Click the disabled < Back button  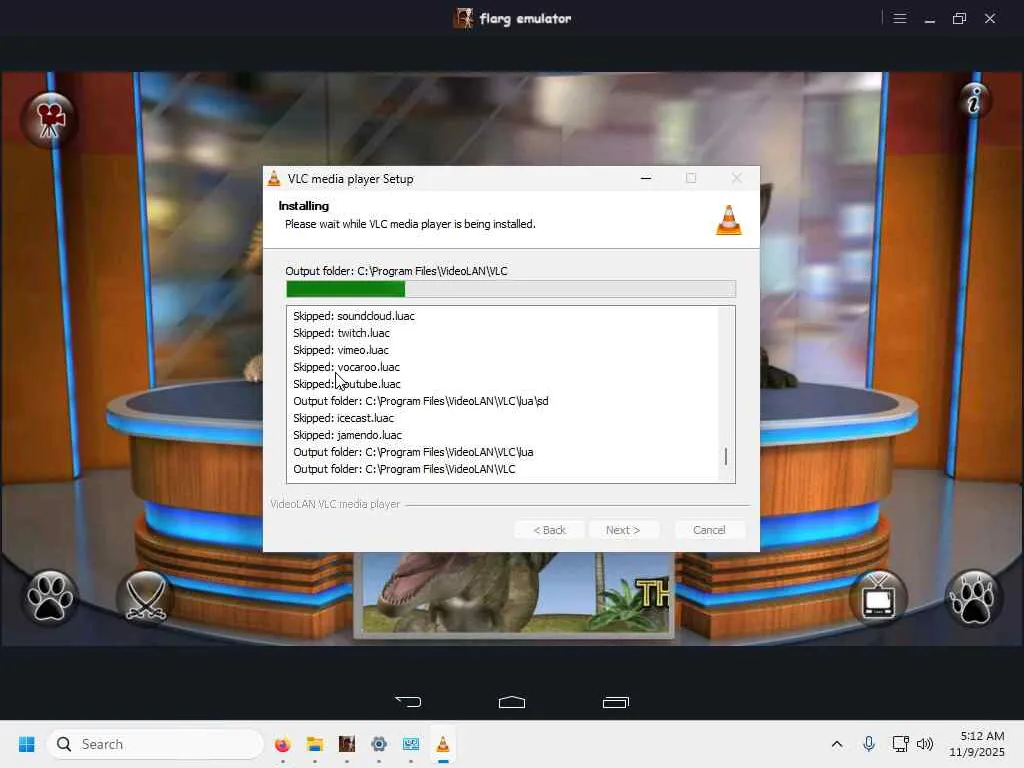tap(549, 530)
